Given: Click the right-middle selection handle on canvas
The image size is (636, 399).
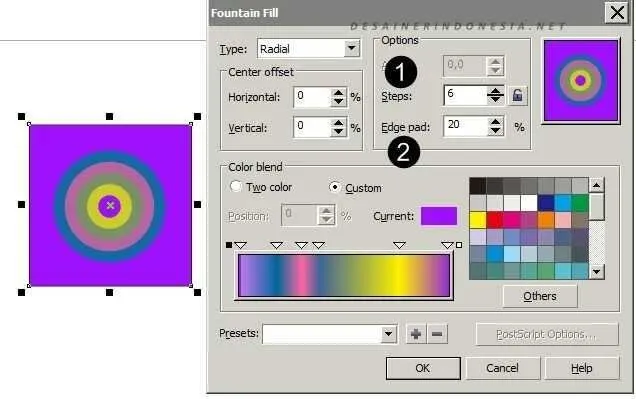Looking at the screenshot, I should click(198, 204).
